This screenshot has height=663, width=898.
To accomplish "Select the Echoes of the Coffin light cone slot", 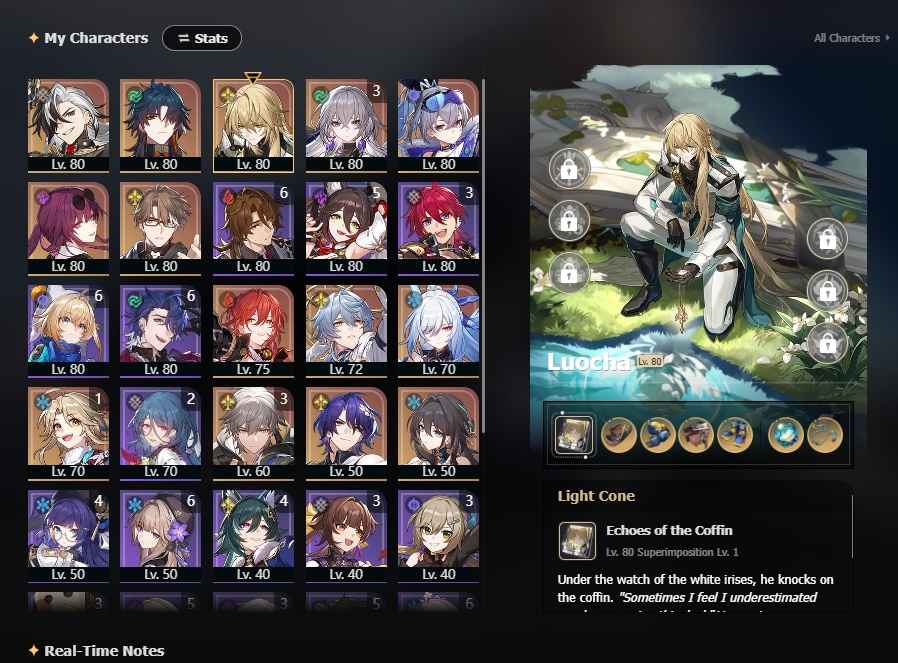I will point(574,436).
